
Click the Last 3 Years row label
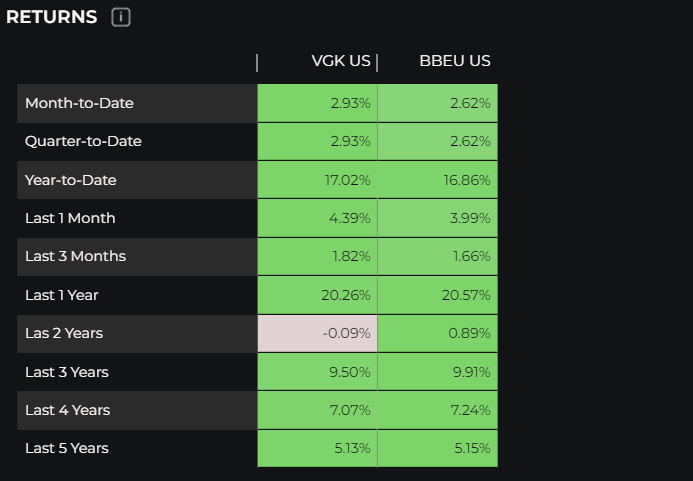66,372
